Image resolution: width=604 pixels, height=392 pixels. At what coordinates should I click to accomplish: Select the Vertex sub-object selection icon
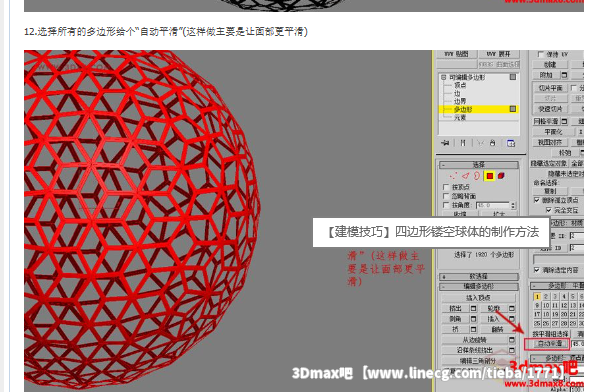tap(453, 176)
